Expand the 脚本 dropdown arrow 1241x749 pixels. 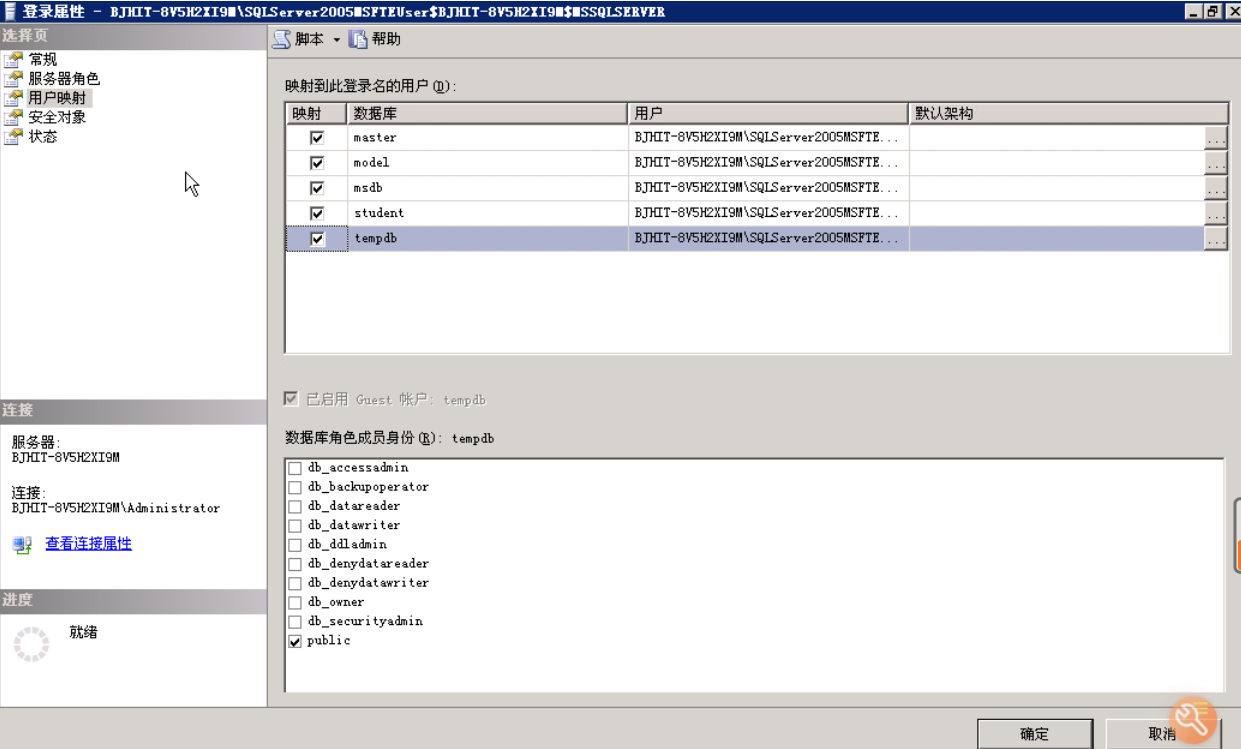336,40
